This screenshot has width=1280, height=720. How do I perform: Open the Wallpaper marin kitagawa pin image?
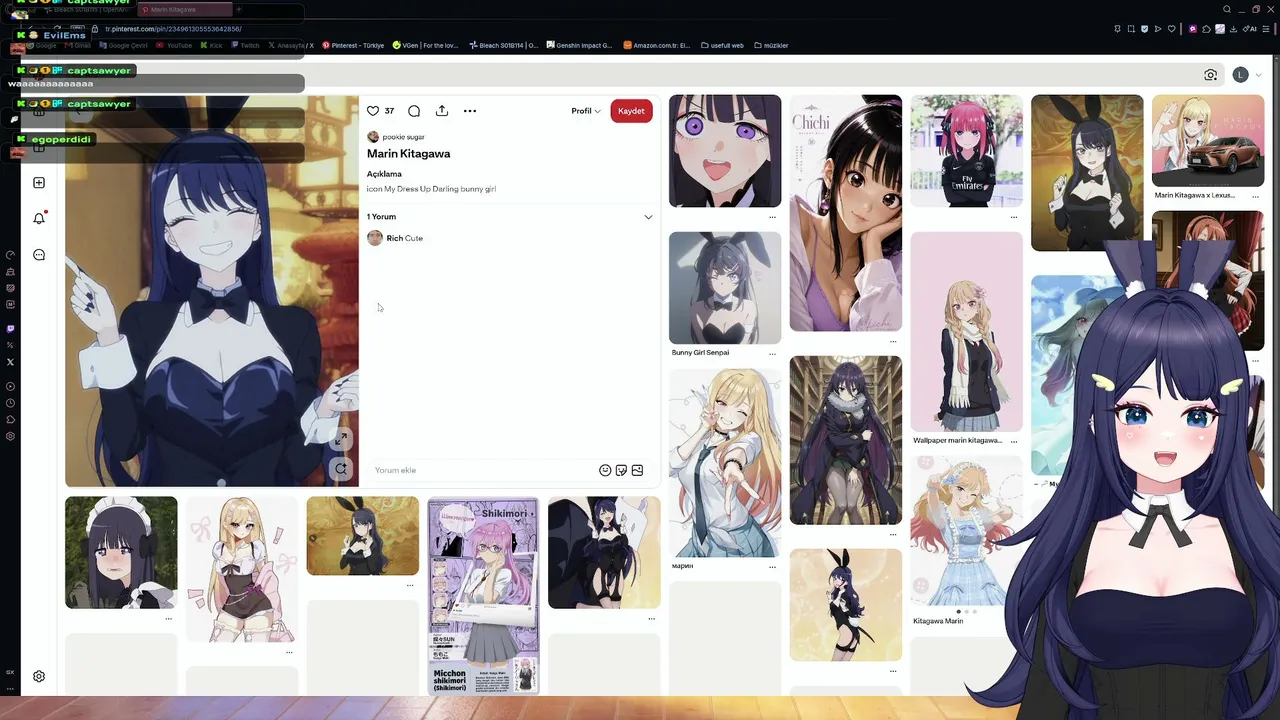point(967,331)
